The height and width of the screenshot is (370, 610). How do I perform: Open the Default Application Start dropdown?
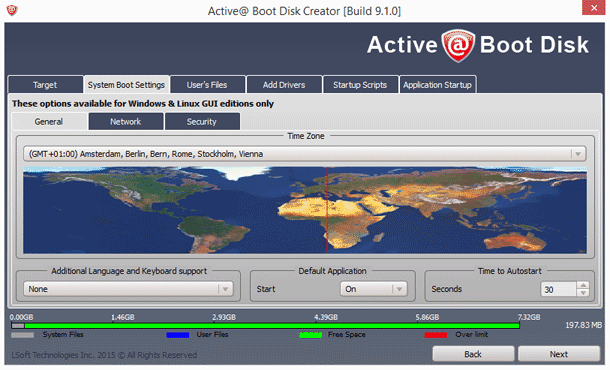[x=374, y=289]
